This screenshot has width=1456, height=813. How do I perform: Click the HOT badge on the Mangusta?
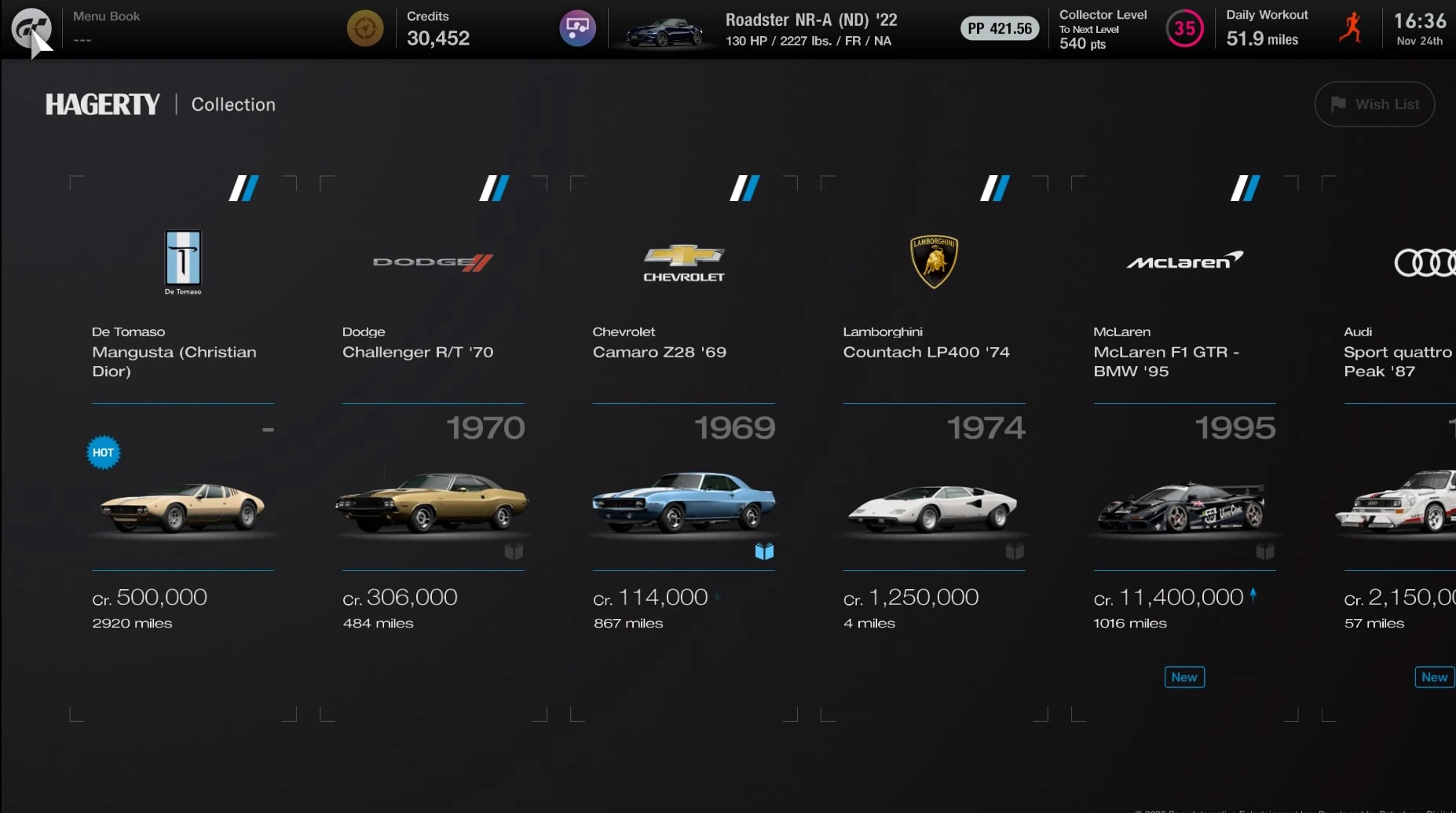(104, 452)
